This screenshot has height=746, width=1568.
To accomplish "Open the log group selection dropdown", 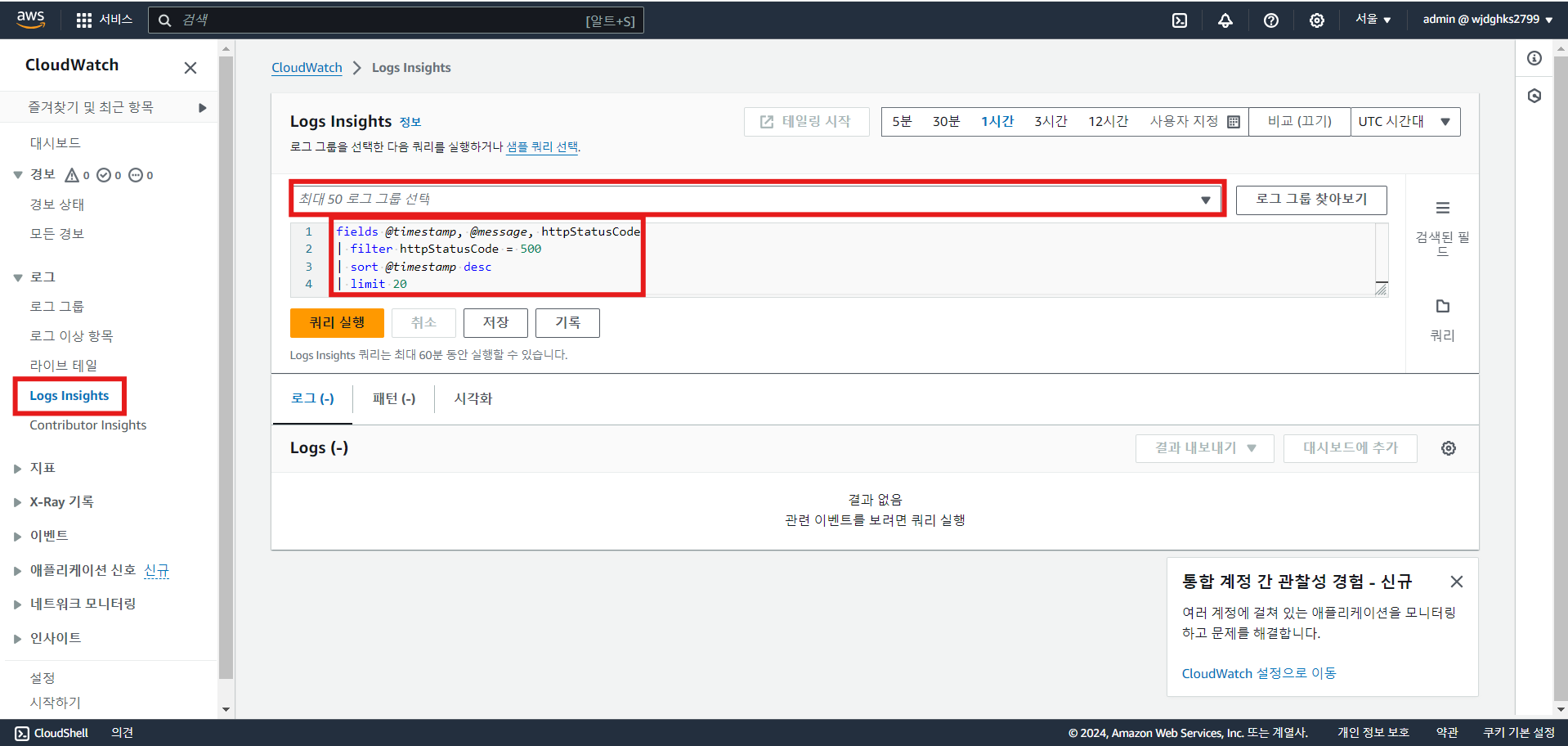I will 757,199.
